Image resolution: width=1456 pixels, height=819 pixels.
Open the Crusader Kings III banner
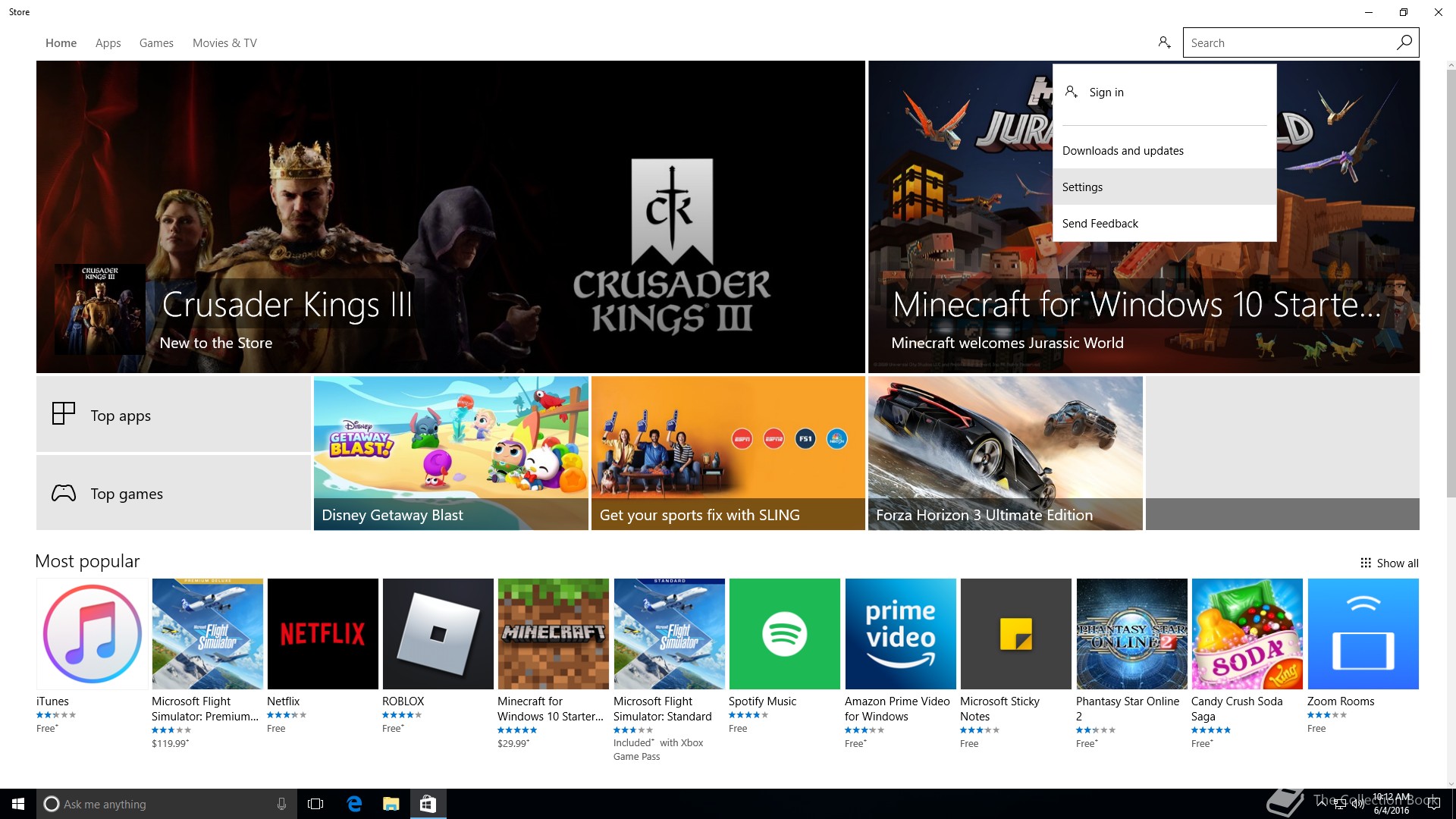click(x=450, y=217)
